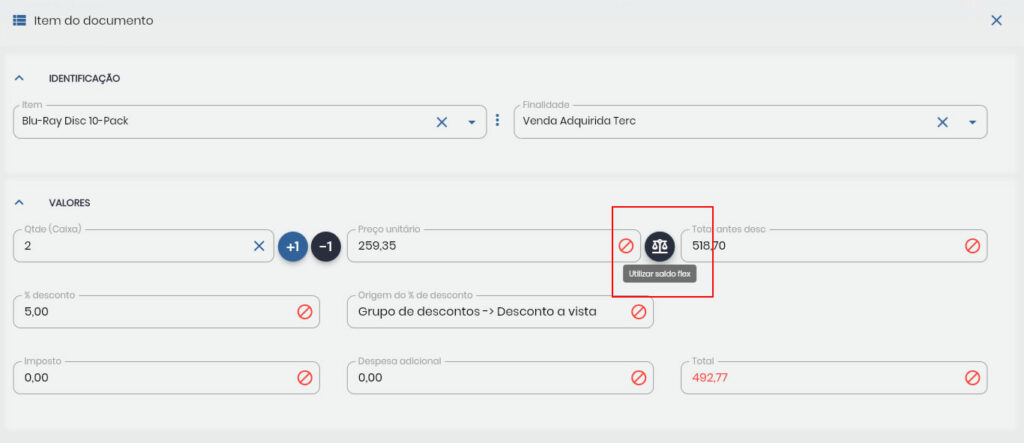Click blocked icon in Total field
Image resolution: width=1024 pixels, height=443 pixels.
pos(972,378)
